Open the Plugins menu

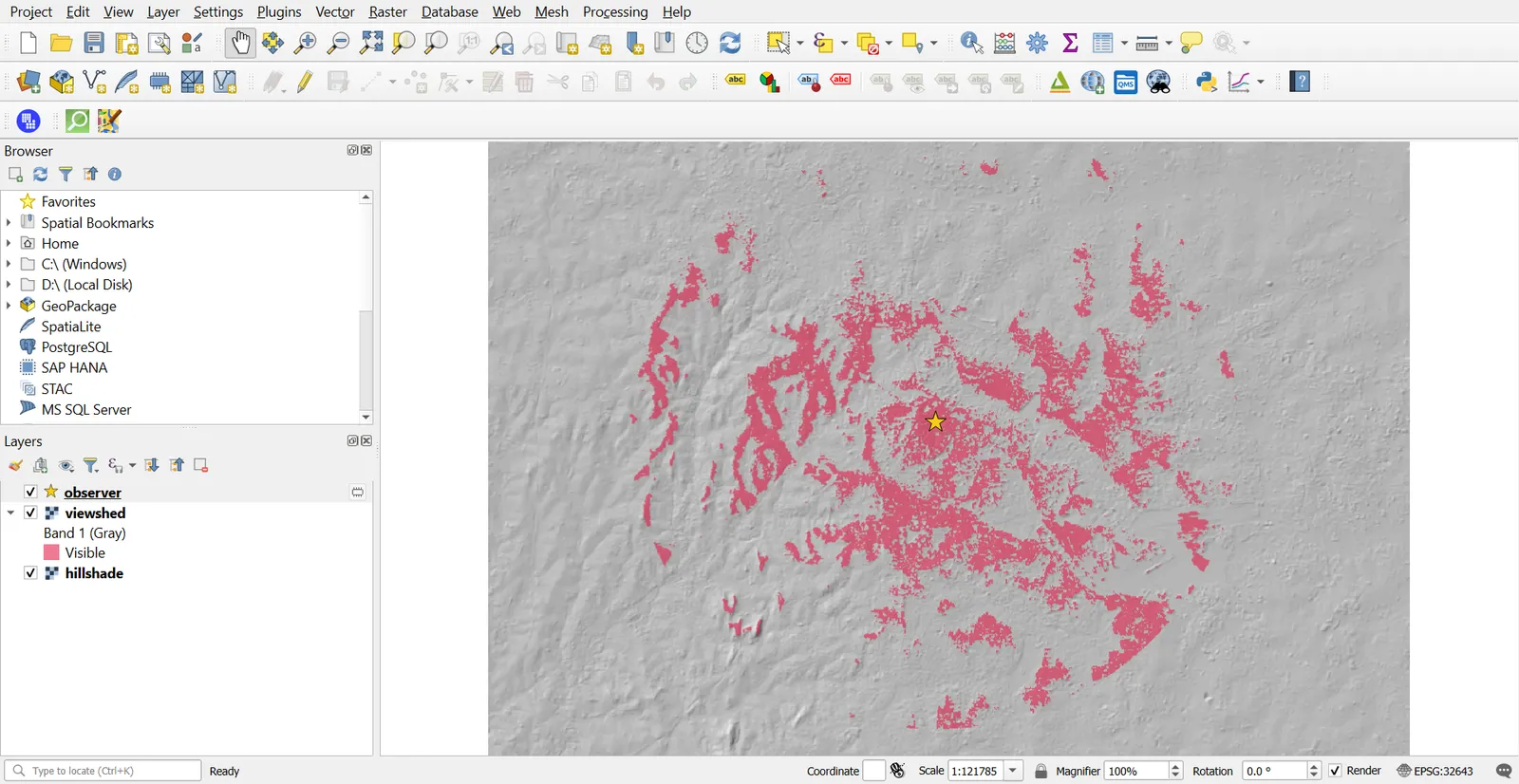tap(279, 11)
